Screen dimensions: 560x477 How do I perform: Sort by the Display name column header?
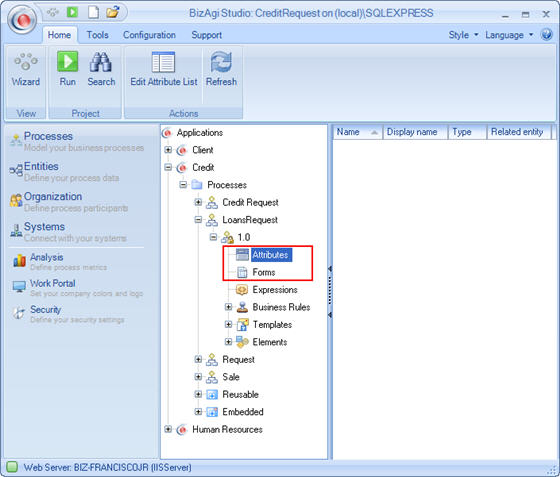[415, 132]
